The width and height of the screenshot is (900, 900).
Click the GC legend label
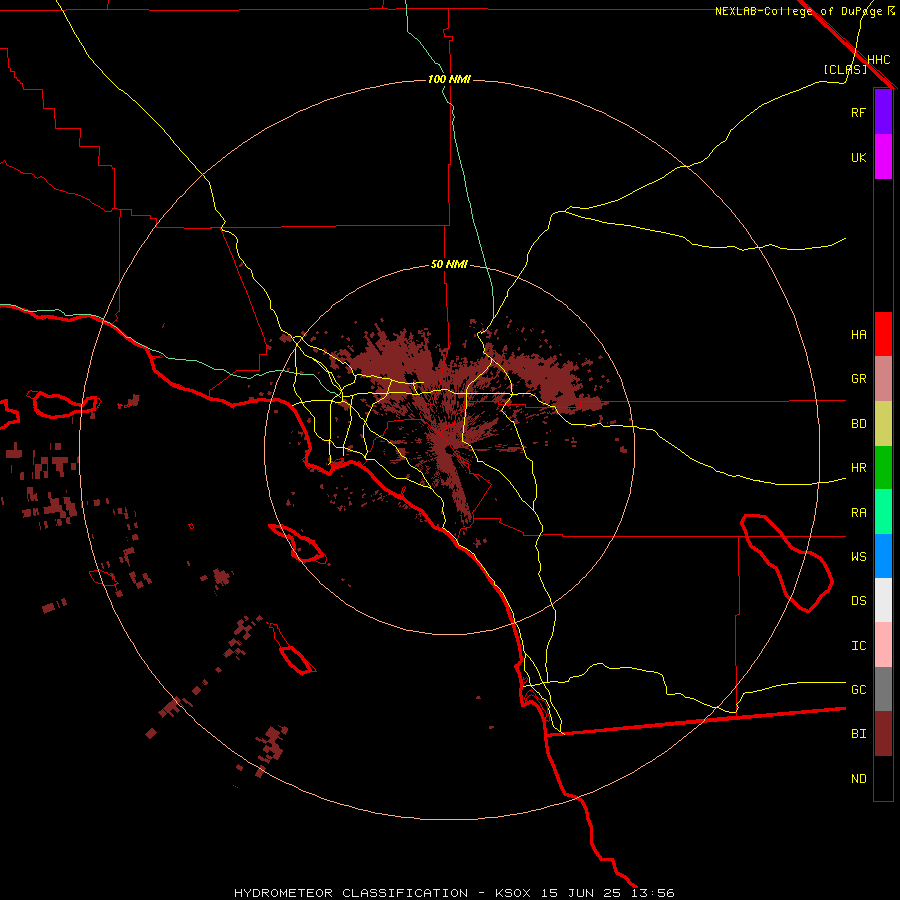point(858,690)
